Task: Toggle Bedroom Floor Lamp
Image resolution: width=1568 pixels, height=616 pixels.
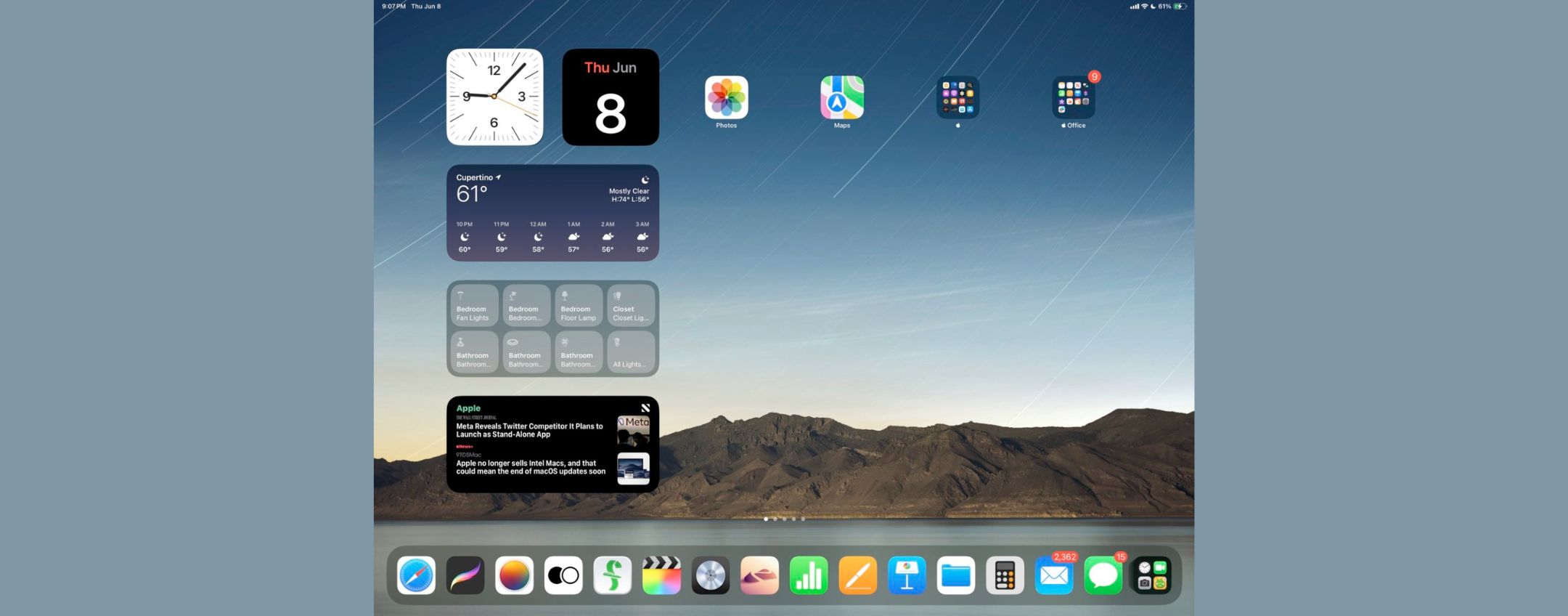Action: tap(579, 305)
